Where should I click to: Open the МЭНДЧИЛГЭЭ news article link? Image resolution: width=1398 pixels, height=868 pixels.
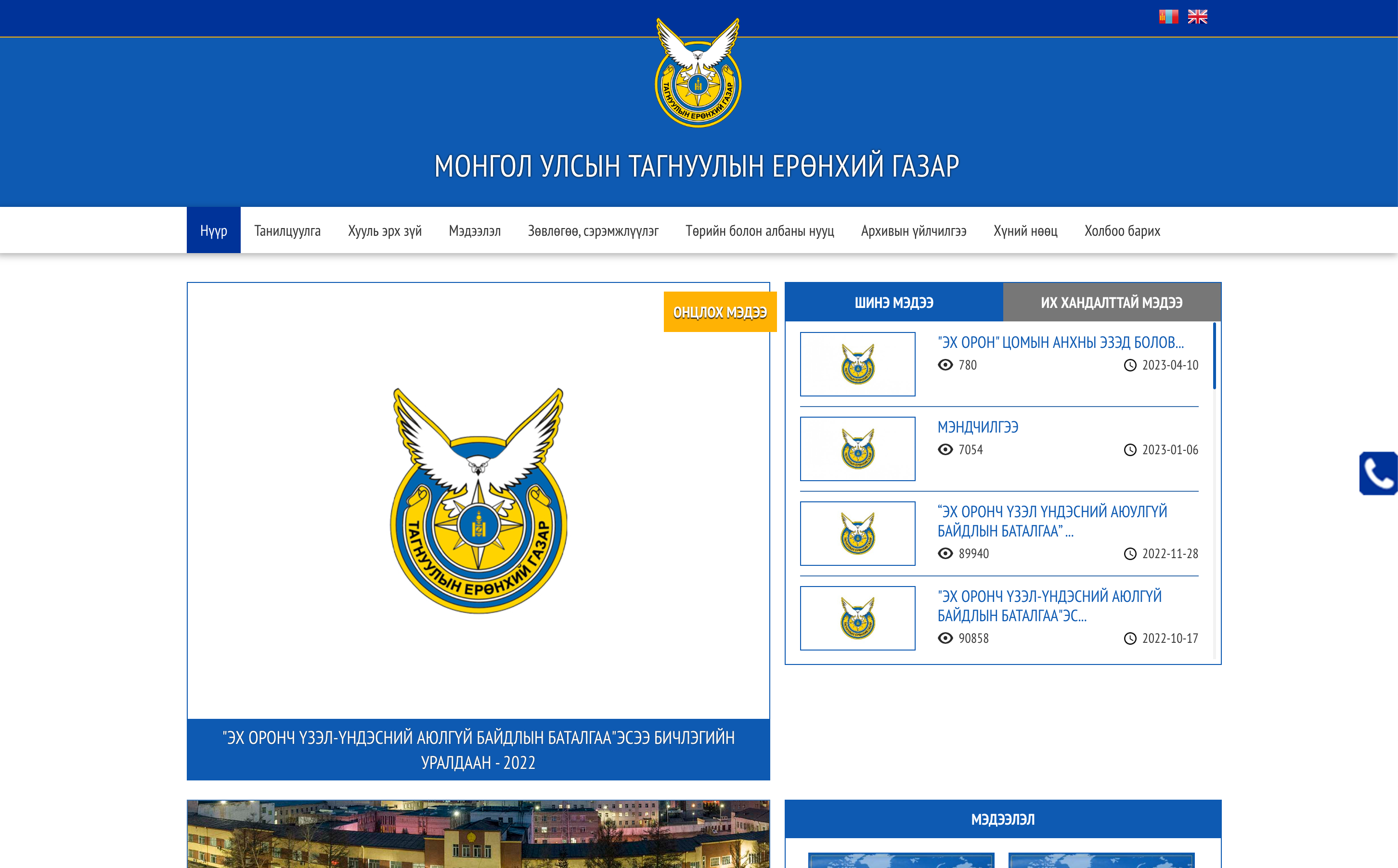978,427
